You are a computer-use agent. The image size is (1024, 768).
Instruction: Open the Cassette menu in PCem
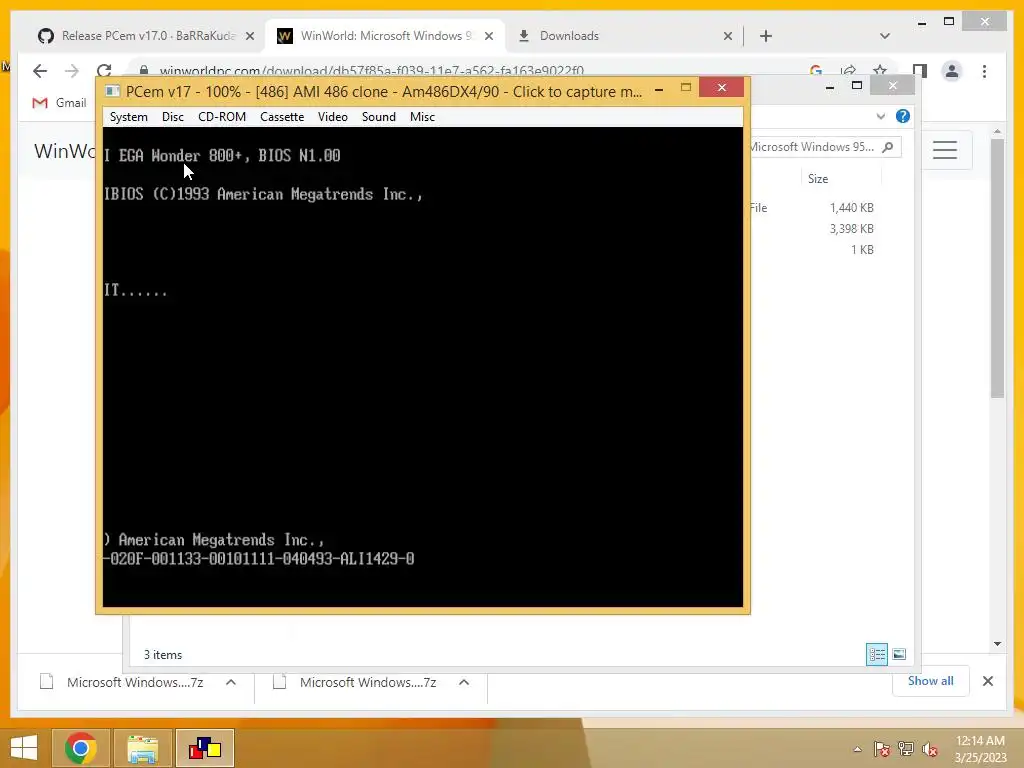click(x=282, y=117)
